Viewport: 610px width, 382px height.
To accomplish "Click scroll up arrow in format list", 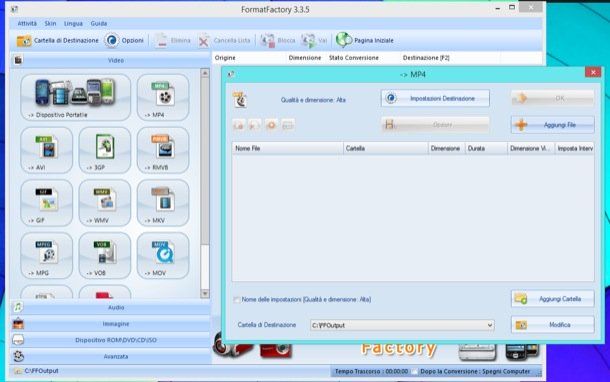I will coord(205,73).
